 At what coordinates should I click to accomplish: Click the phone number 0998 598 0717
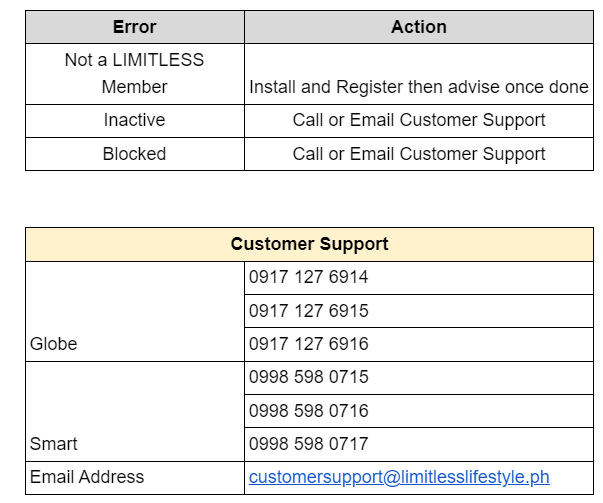click(x=309, y=443)
